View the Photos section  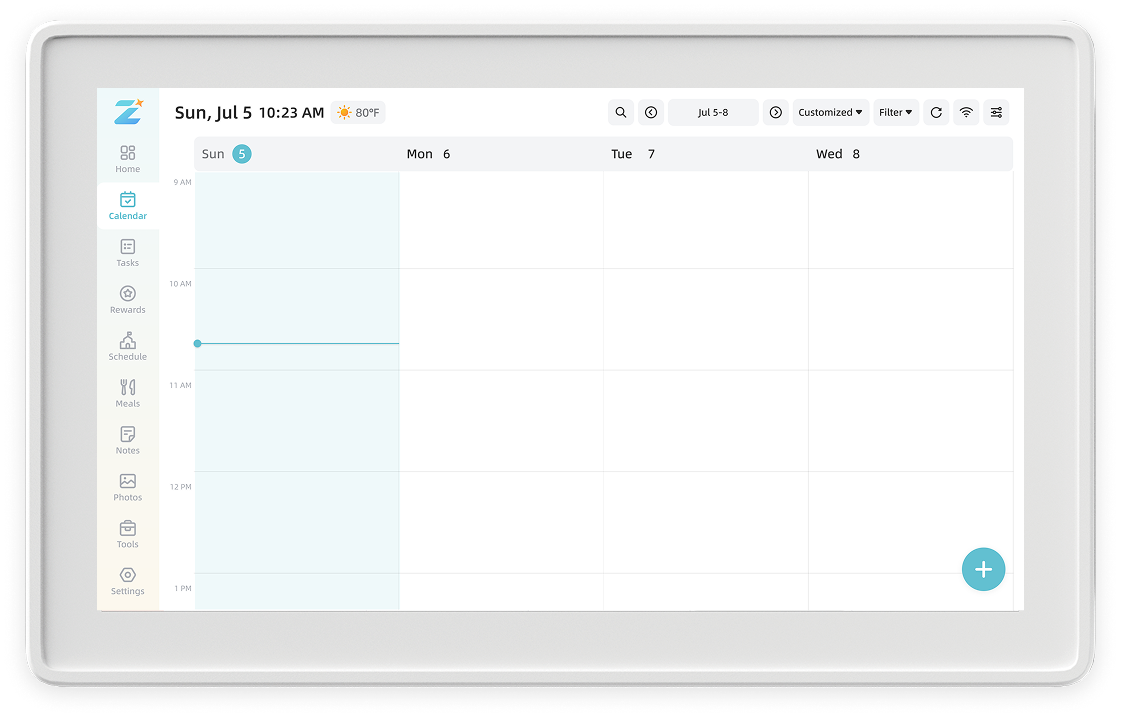(x=128, y=487)
